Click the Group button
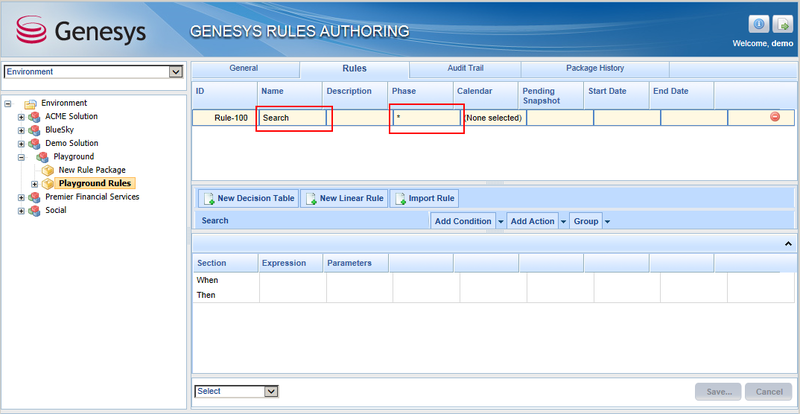 (586, 222)
